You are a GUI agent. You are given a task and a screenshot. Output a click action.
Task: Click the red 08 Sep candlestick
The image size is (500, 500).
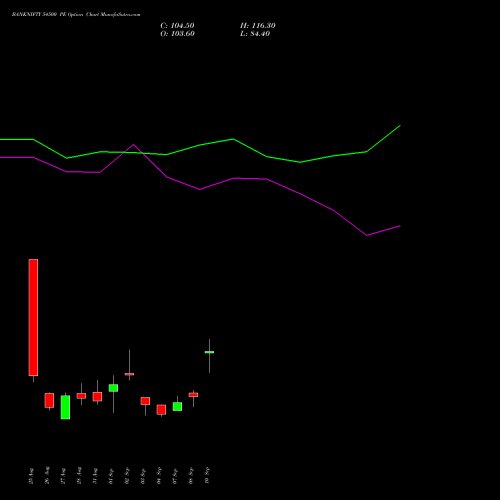point(193,395)
